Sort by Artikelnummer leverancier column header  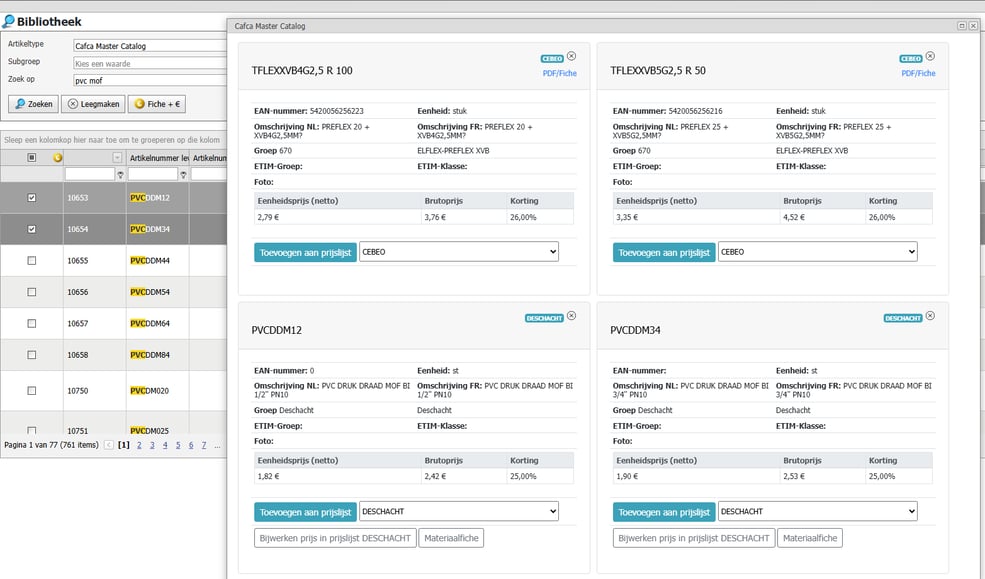pos(159,158)
